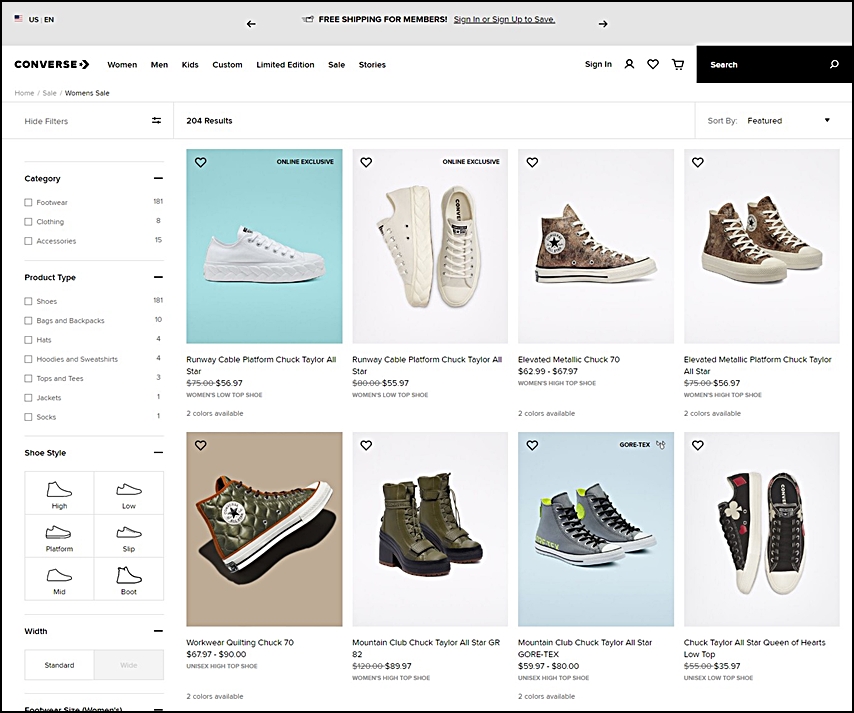Open the Stories menu
This screenshot has width=854, height=713.
coord(372,64)
